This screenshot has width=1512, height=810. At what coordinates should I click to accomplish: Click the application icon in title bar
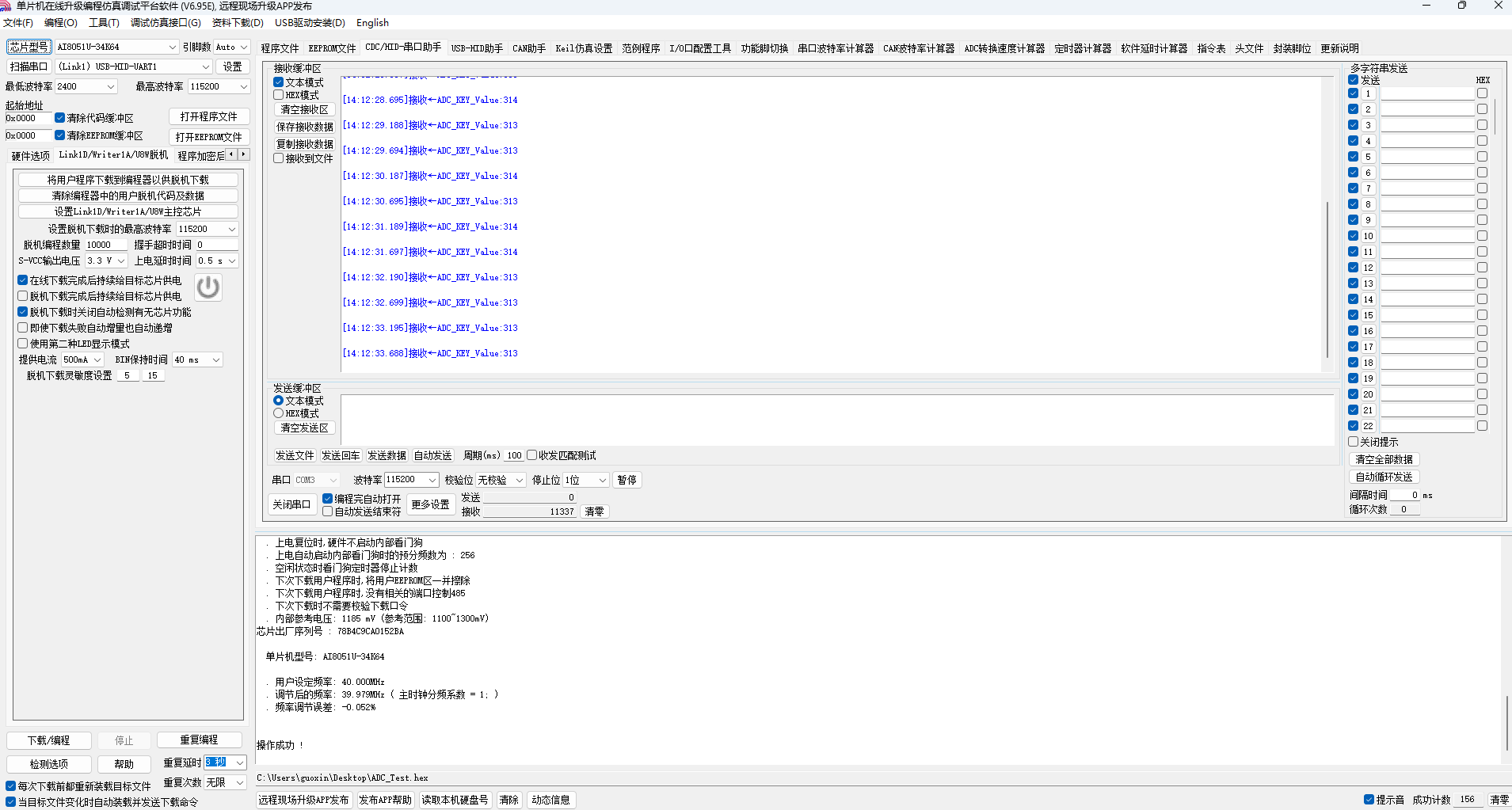click(6, 6)
